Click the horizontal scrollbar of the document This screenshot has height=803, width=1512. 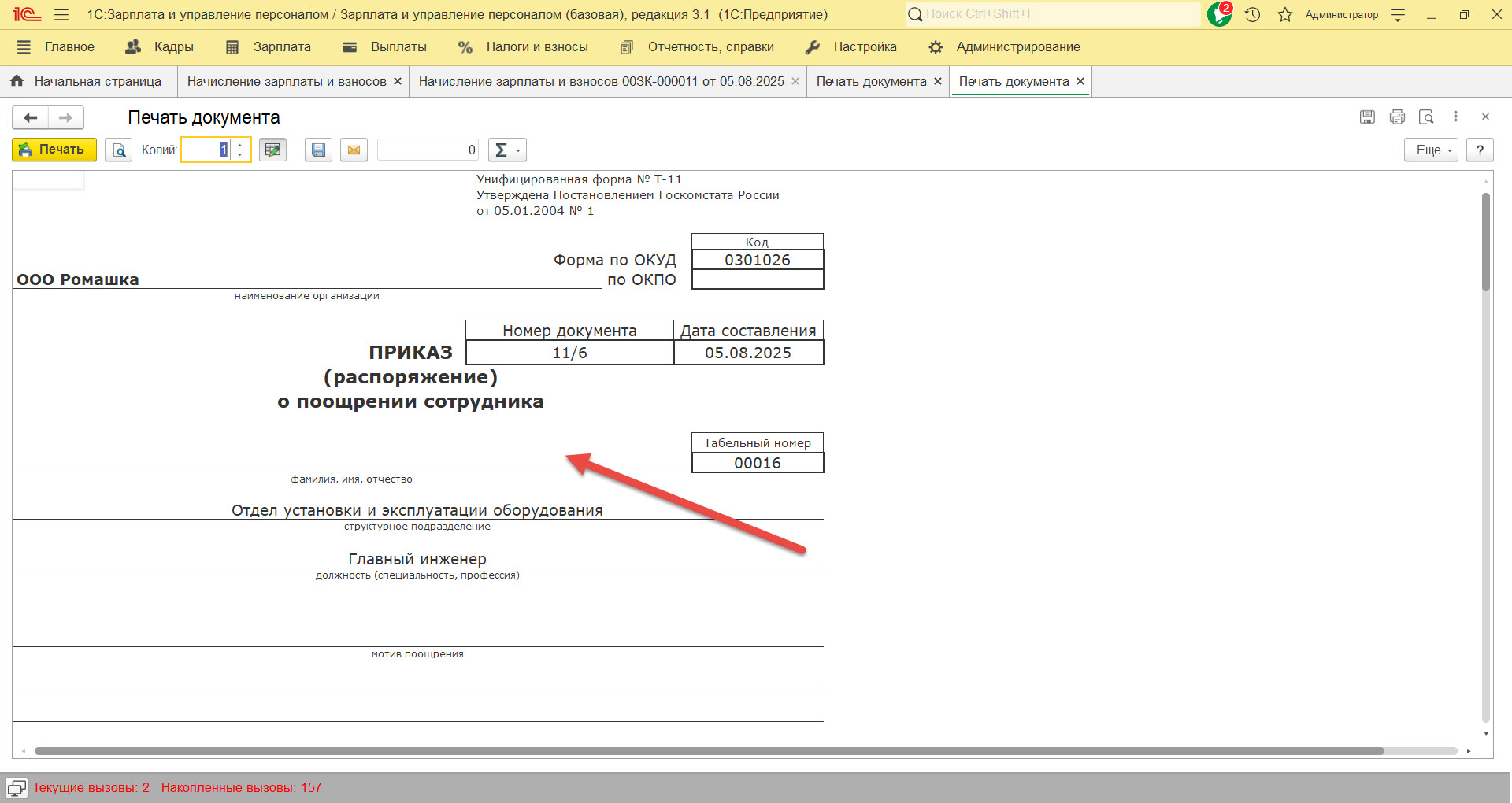coord(709,751)
